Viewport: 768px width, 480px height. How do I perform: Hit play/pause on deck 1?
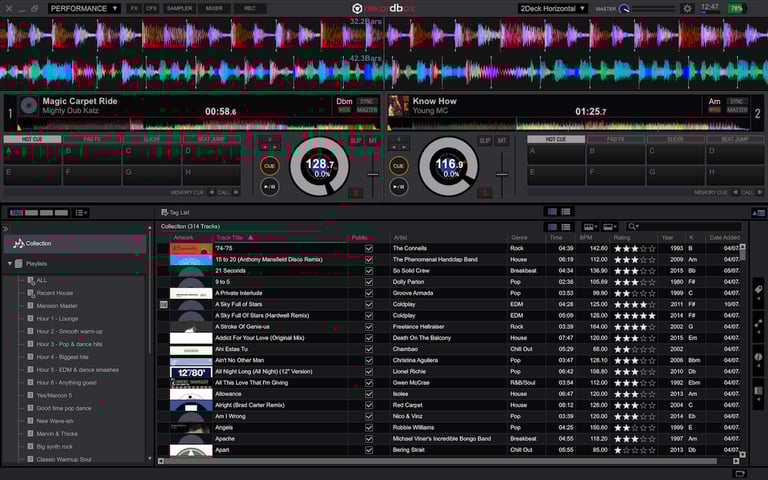269,187
